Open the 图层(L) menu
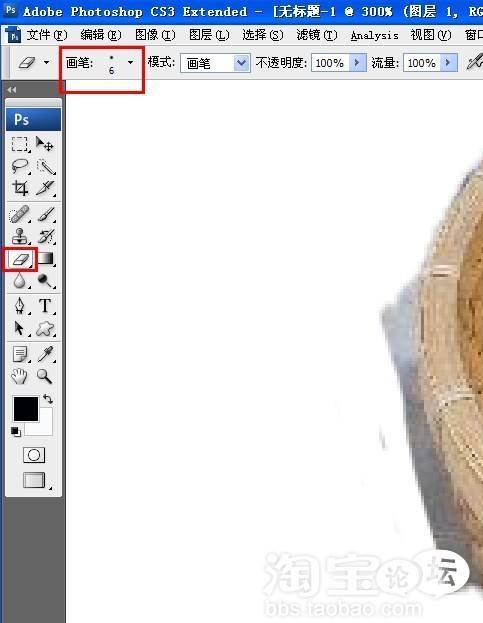483x623 pixels. (x=209, y=35)
